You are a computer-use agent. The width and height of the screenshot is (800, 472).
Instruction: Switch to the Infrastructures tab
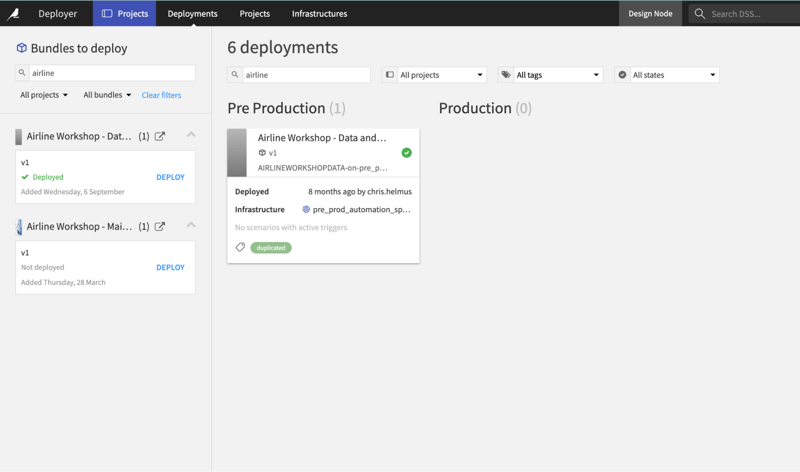click(x=319, y=14)
